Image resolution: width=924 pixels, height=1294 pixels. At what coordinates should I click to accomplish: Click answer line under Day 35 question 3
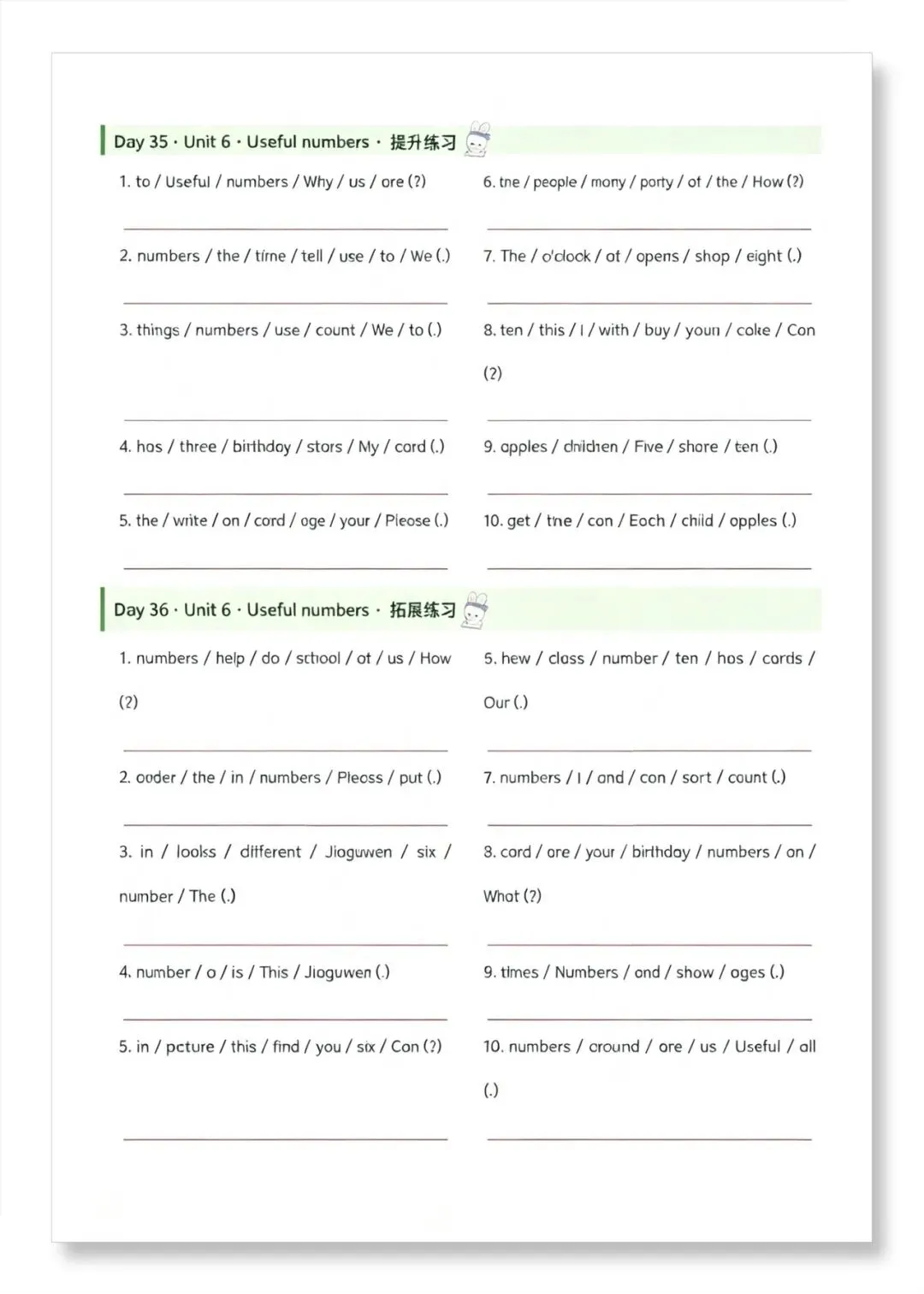pos(286,420)
